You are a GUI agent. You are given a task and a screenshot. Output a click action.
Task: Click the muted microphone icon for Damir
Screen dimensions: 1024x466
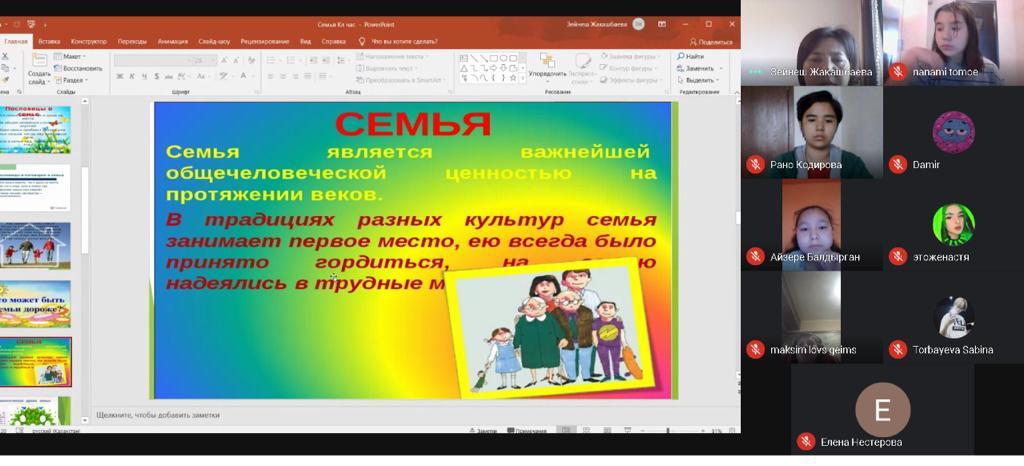tap(898, 164)
